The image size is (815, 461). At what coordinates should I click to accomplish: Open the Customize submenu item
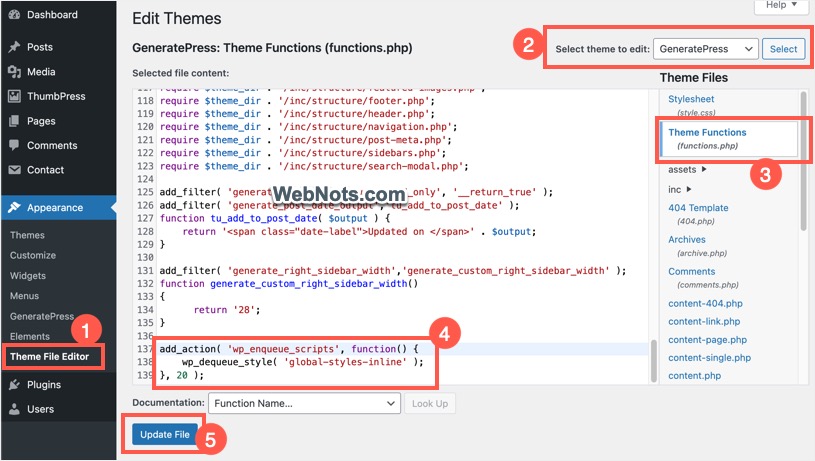click(33, 255)
